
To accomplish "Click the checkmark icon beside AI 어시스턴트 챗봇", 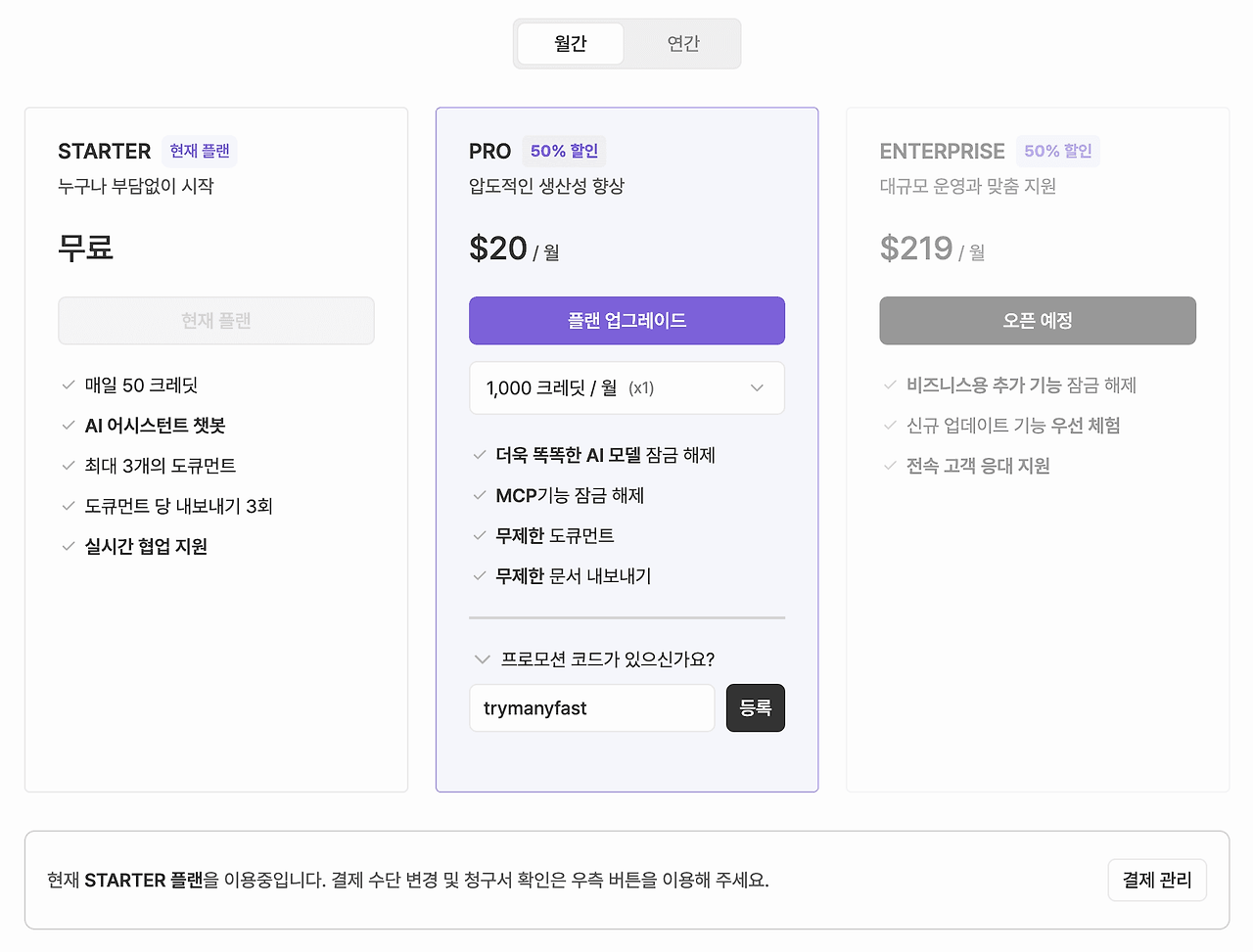I will point(69,426).
